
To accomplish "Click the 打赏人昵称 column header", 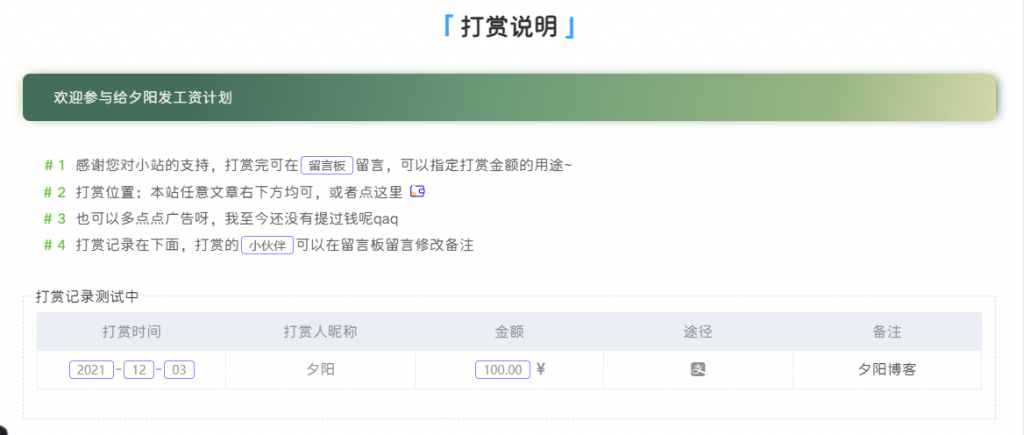I will tap(320, 332).
